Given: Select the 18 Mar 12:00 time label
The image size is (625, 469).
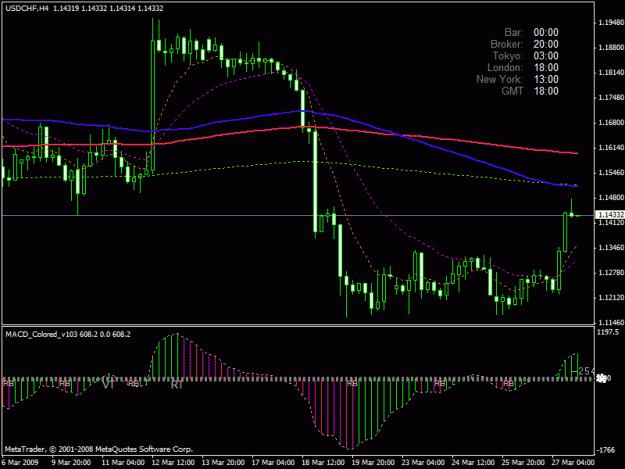Looking at the screenshot, I should coord(323,462).
